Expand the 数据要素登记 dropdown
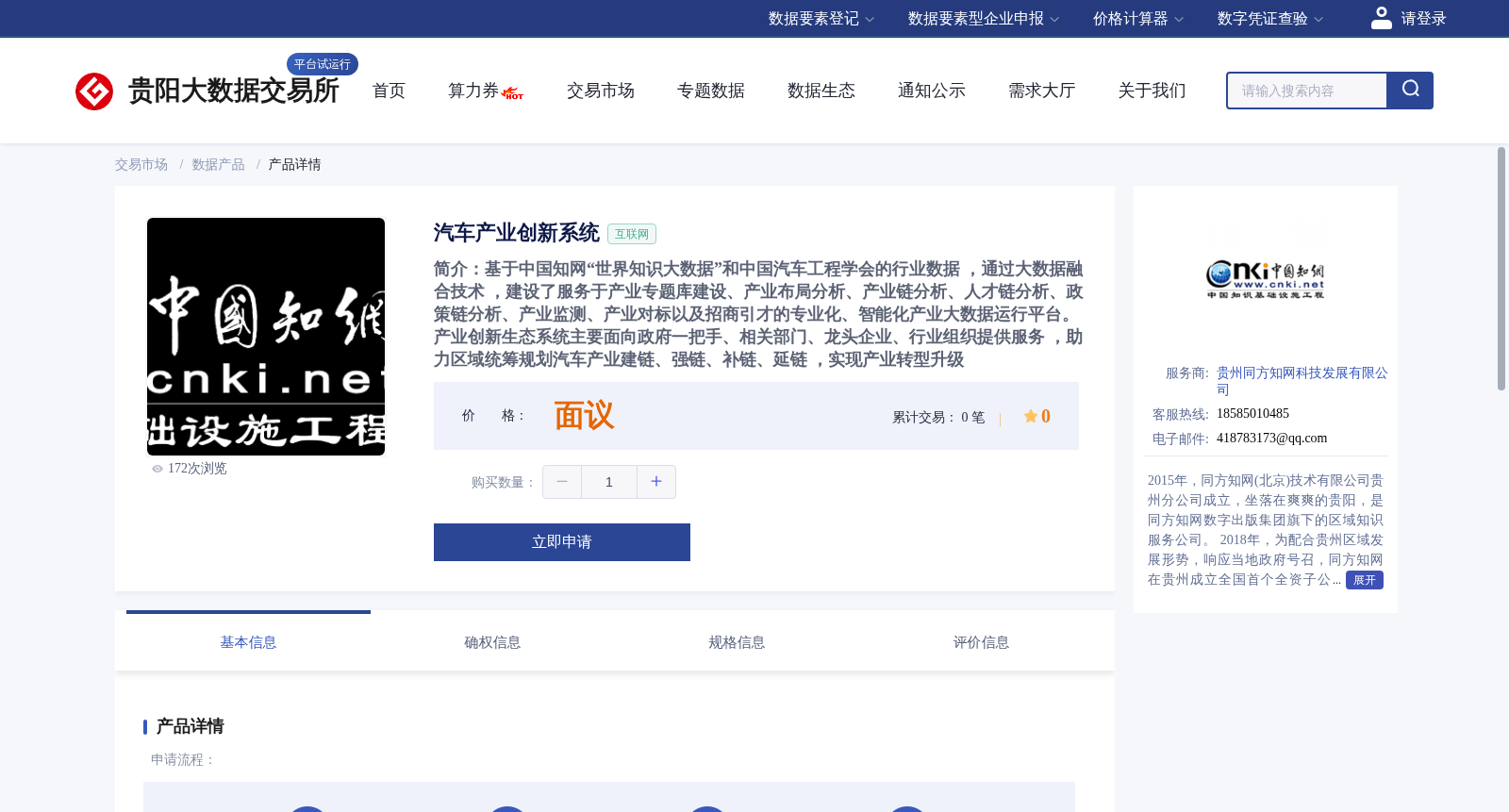Image resolution: width=1509 pixels, height=812 pixels. coord(821,19)
